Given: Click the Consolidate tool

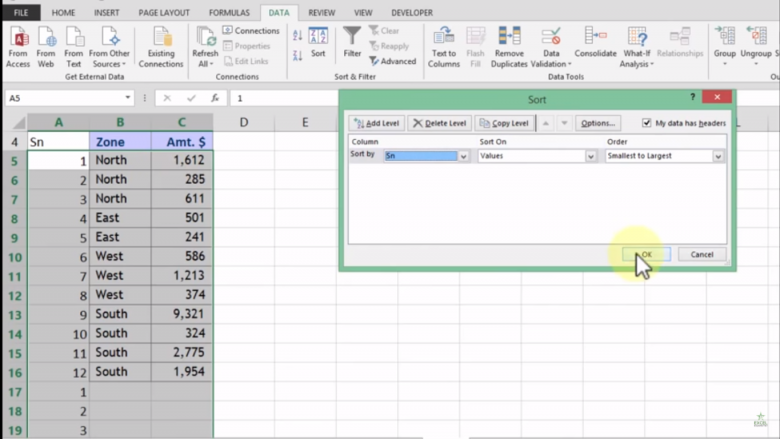Looking at the screenshot, I should pos(595,43).
